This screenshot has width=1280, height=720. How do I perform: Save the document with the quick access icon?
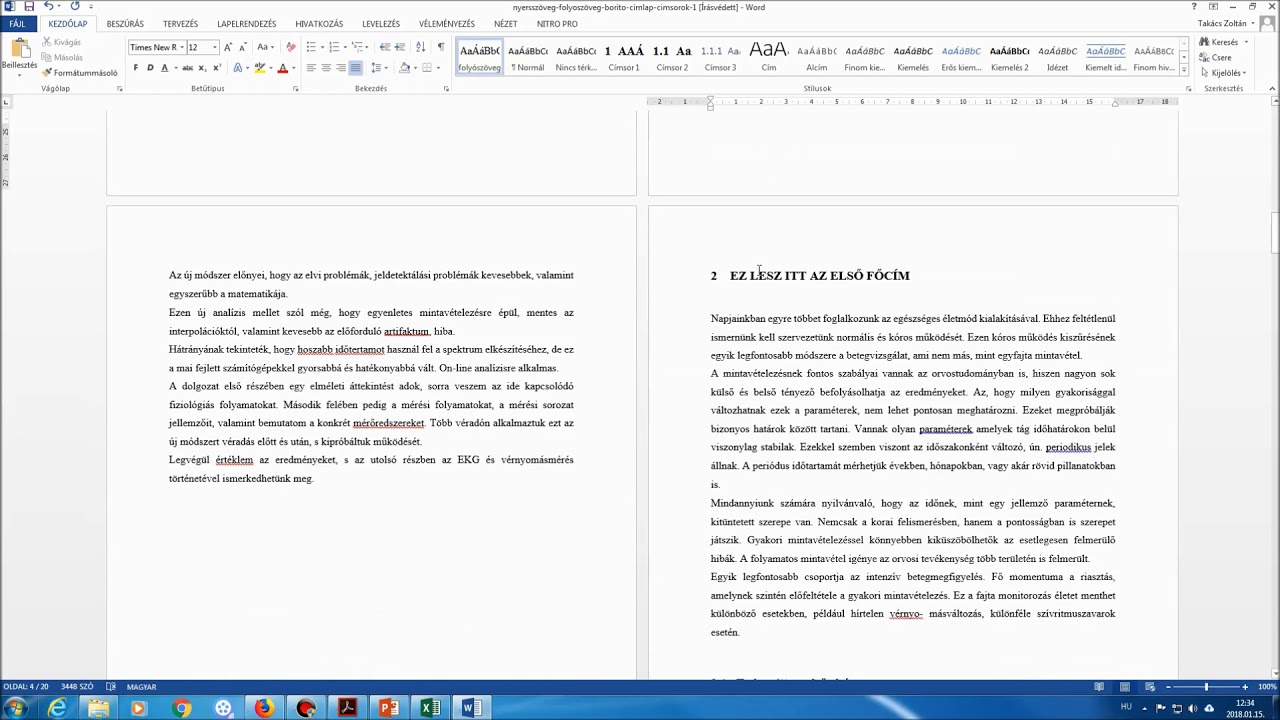tap(29, 7)
